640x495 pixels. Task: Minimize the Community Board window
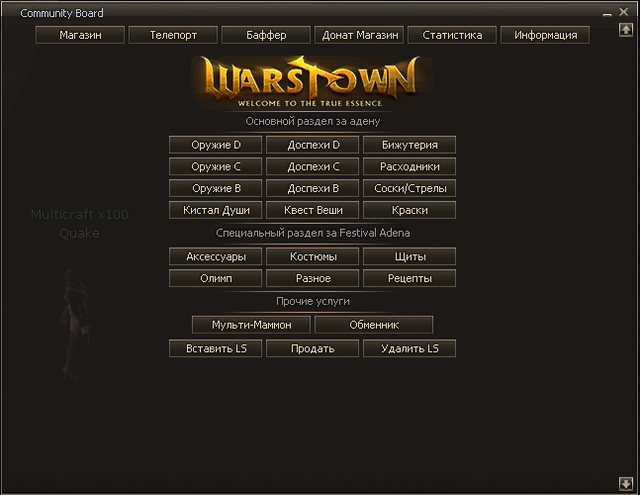(x=607, y=13)
